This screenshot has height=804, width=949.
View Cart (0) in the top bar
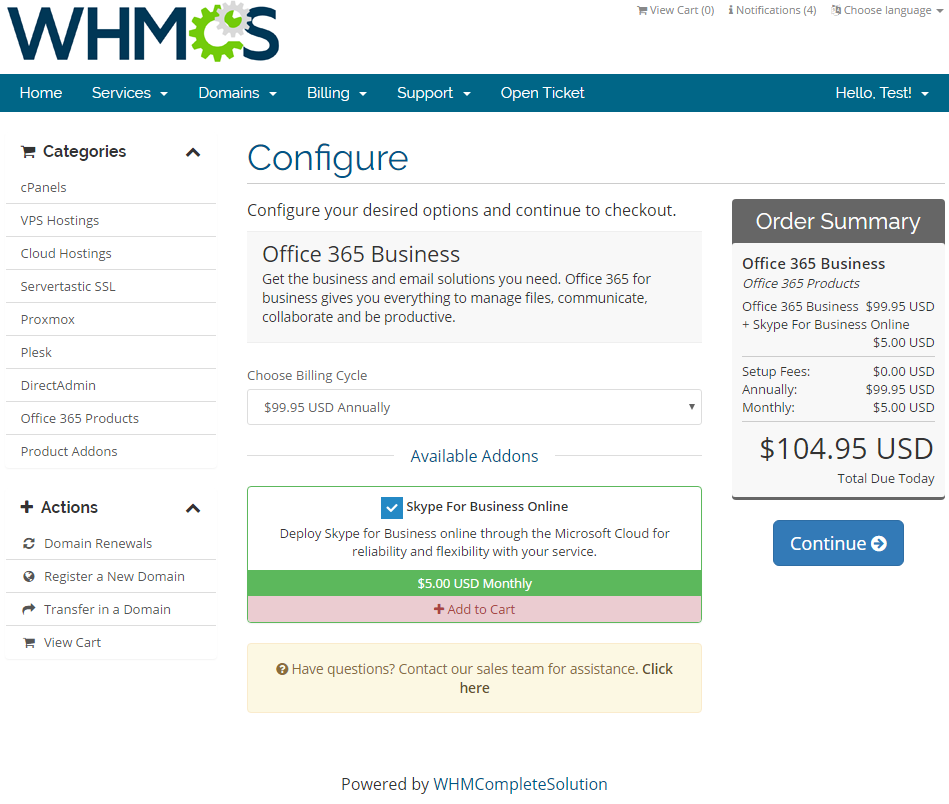coord(675,10)
